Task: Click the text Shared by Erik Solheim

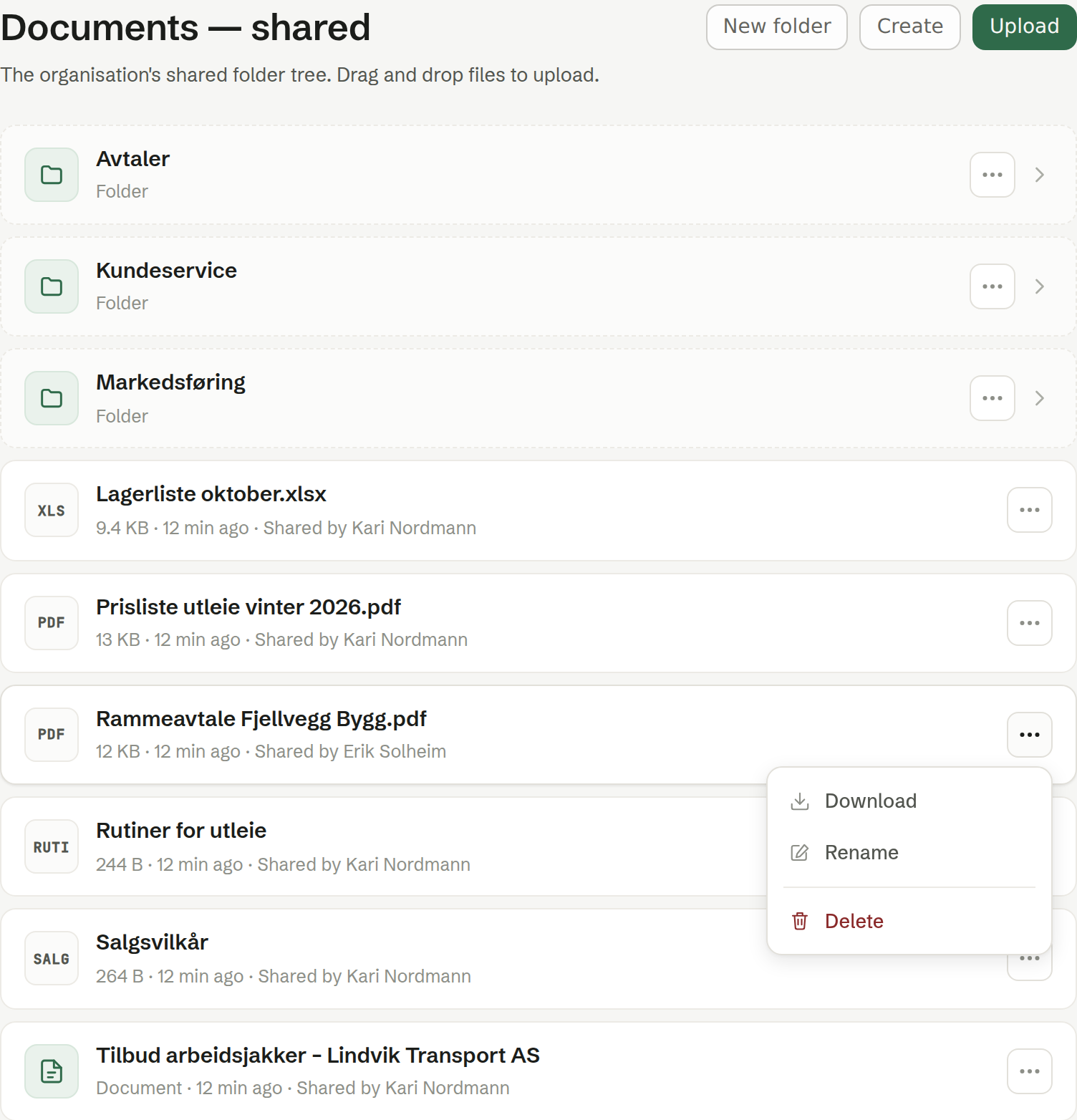Action: click(350, 751)
